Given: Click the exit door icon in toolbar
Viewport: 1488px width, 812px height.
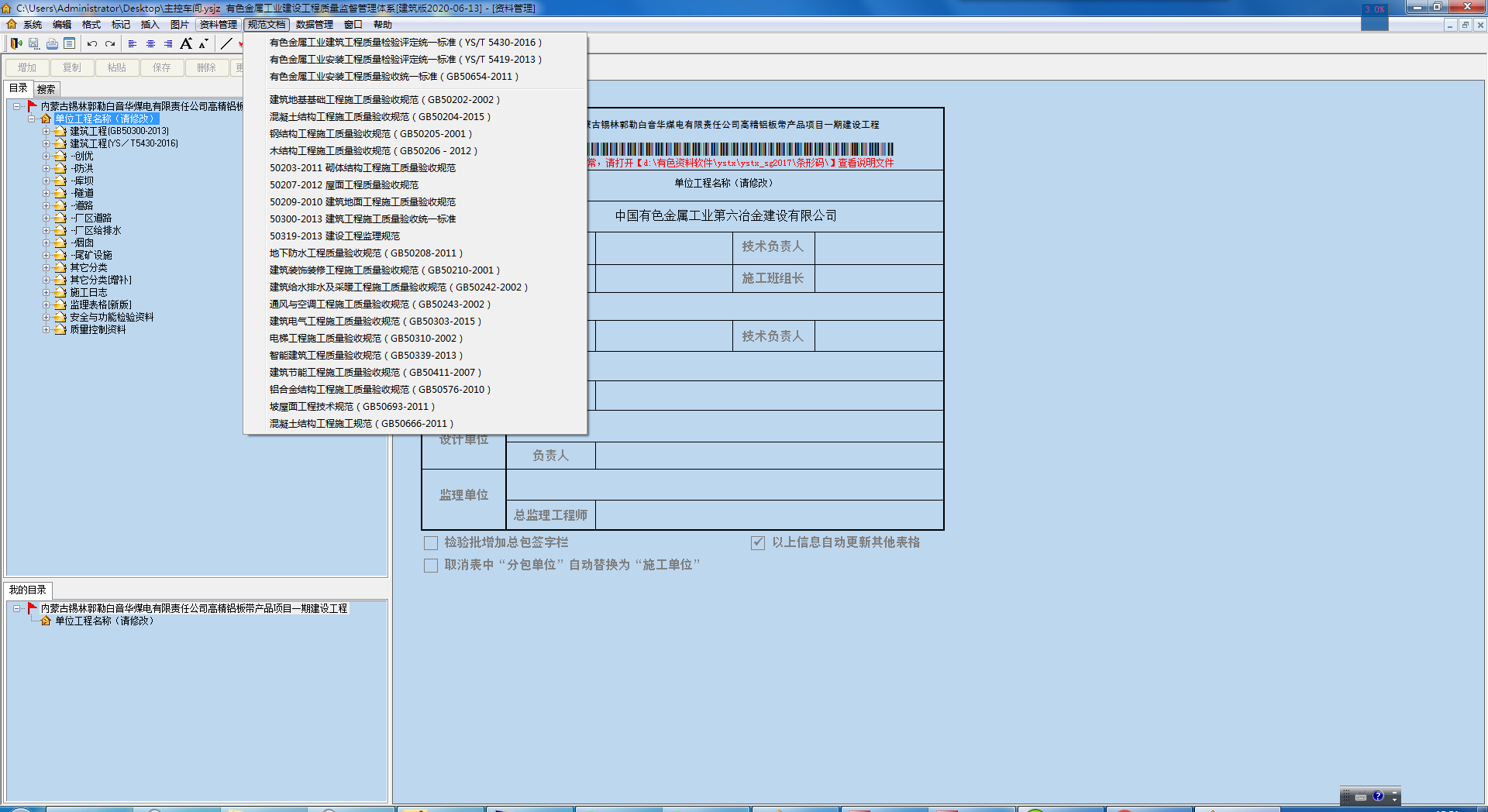Looking at the screenshot, I should point(15,43).
